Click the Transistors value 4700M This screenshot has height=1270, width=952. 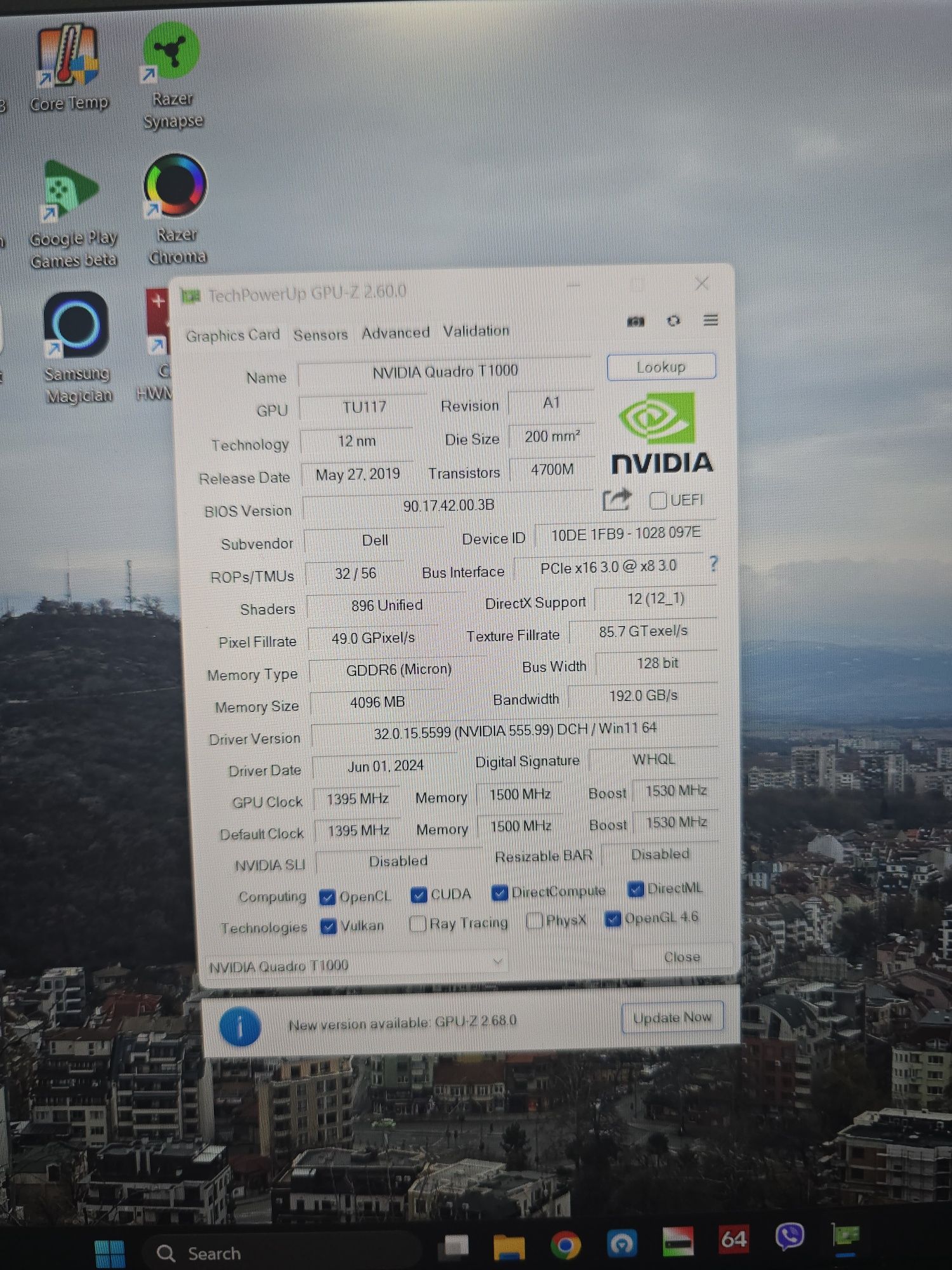[552, 470]
